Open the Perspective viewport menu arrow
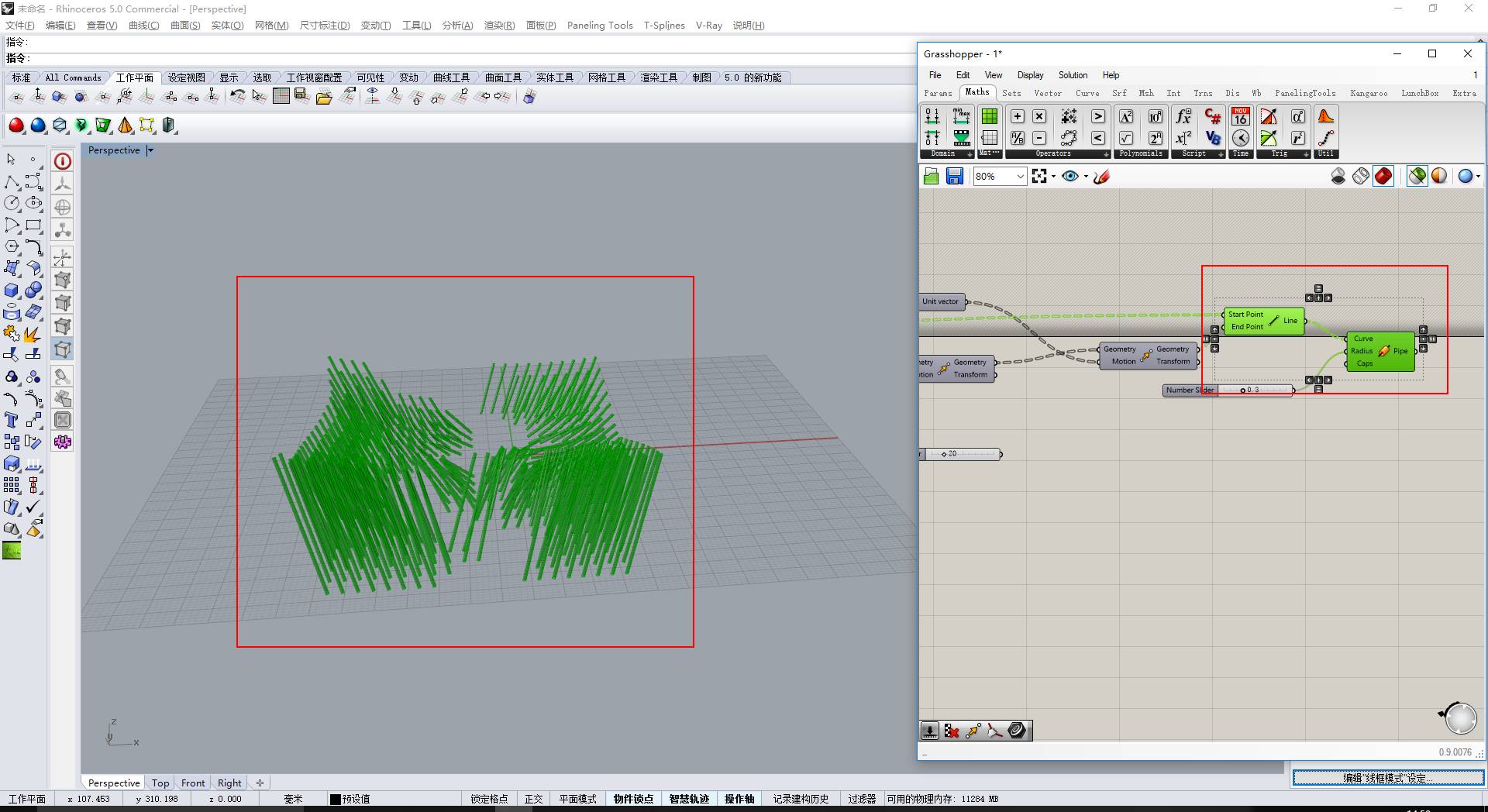 [x=150, y=150]
